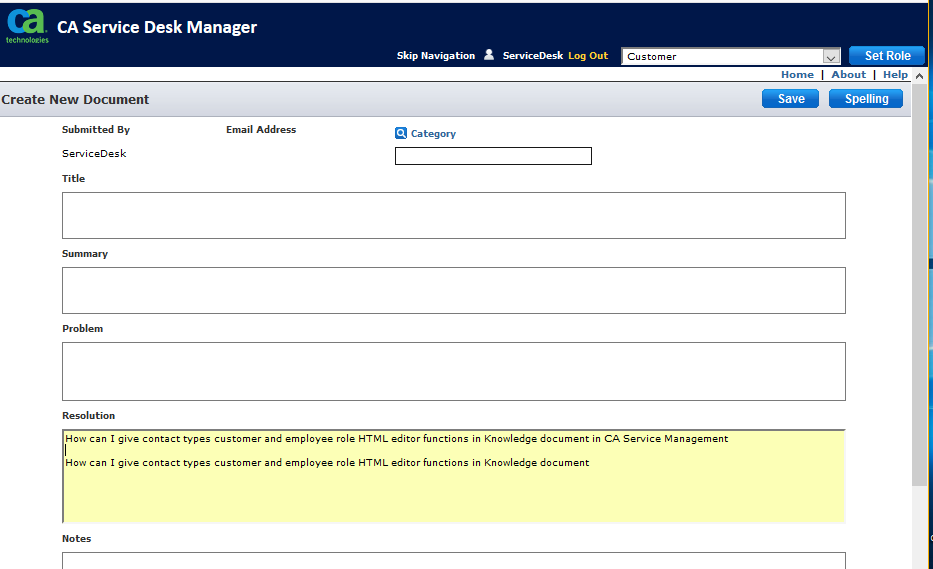Click inside the Title text box

click(x=453, y=215)
